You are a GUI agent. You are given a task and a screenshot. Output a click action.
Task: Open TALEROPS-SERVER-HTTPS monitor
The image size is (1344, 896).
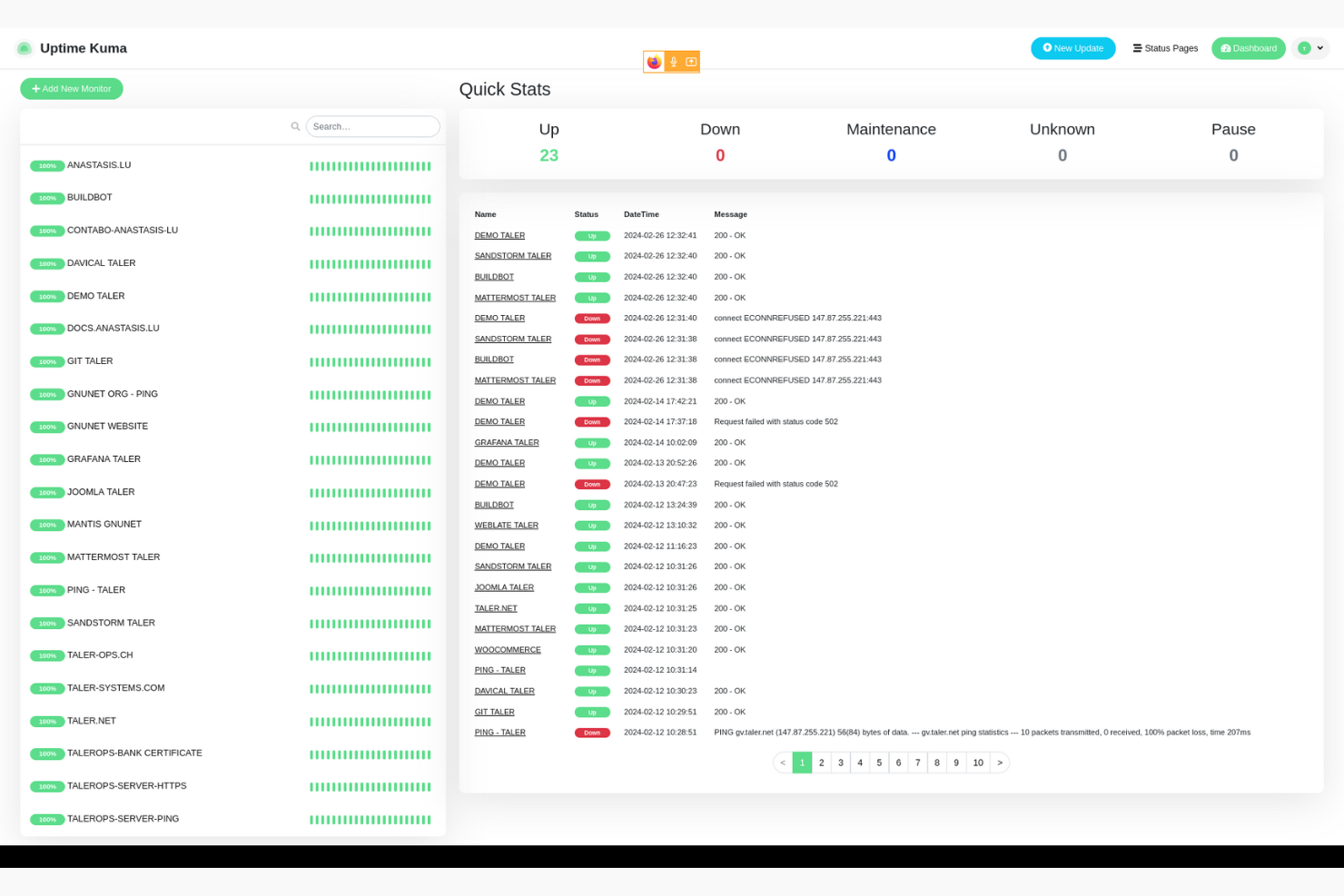tap(232, 786)
